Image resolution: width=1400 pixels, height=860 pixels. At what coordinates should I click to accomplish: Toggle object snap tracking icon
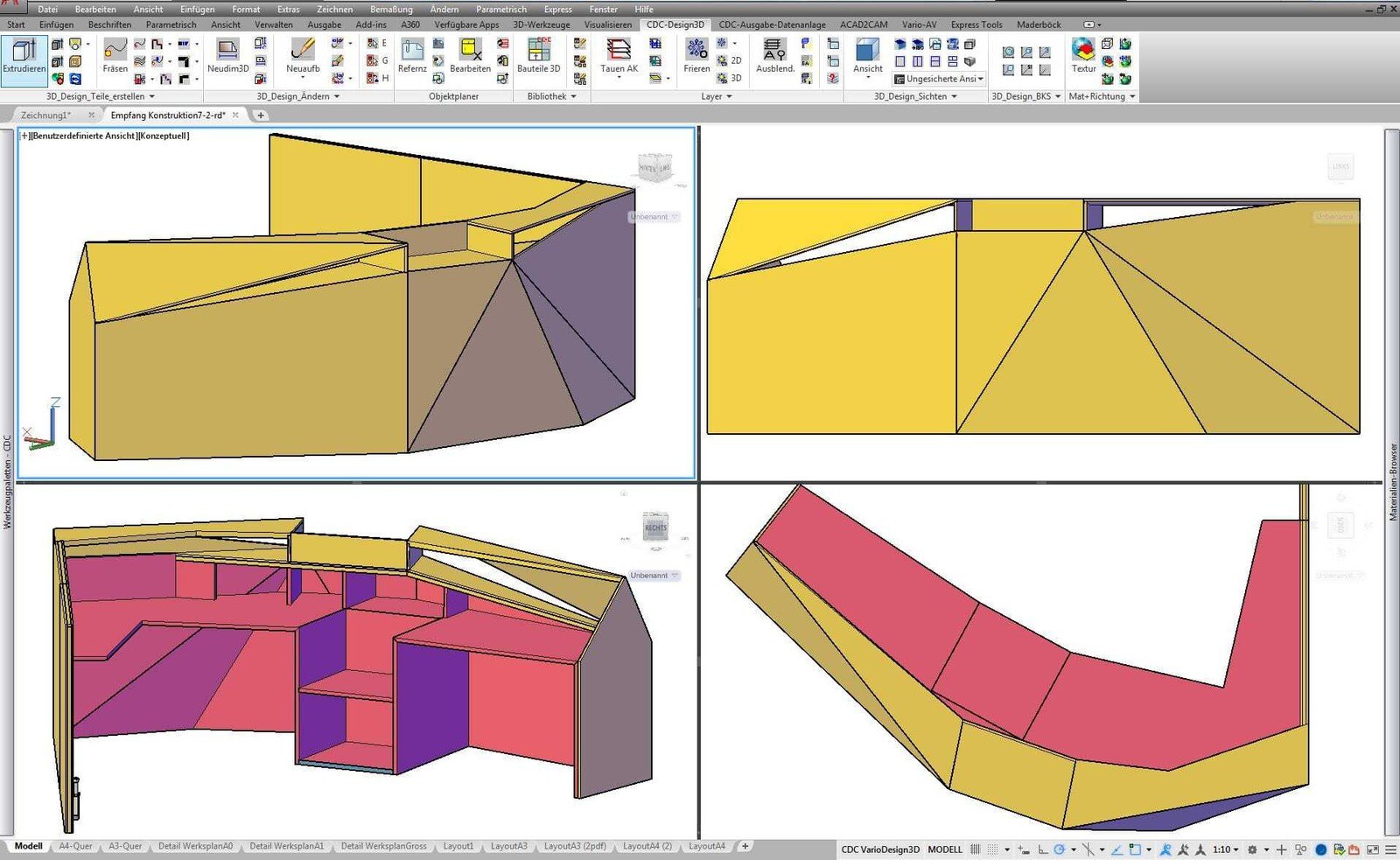[1116, 850]
